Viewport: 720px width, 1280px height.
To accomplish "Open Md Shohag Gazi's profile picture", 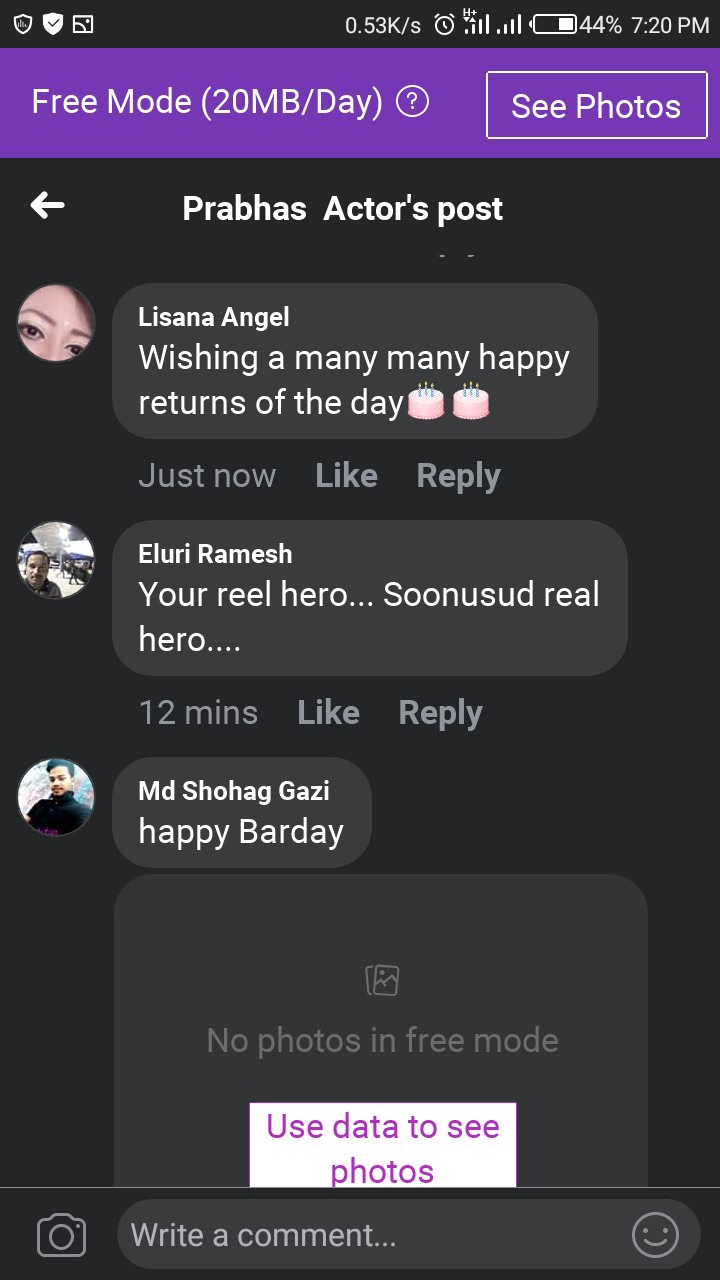I will tap(56, 797).
